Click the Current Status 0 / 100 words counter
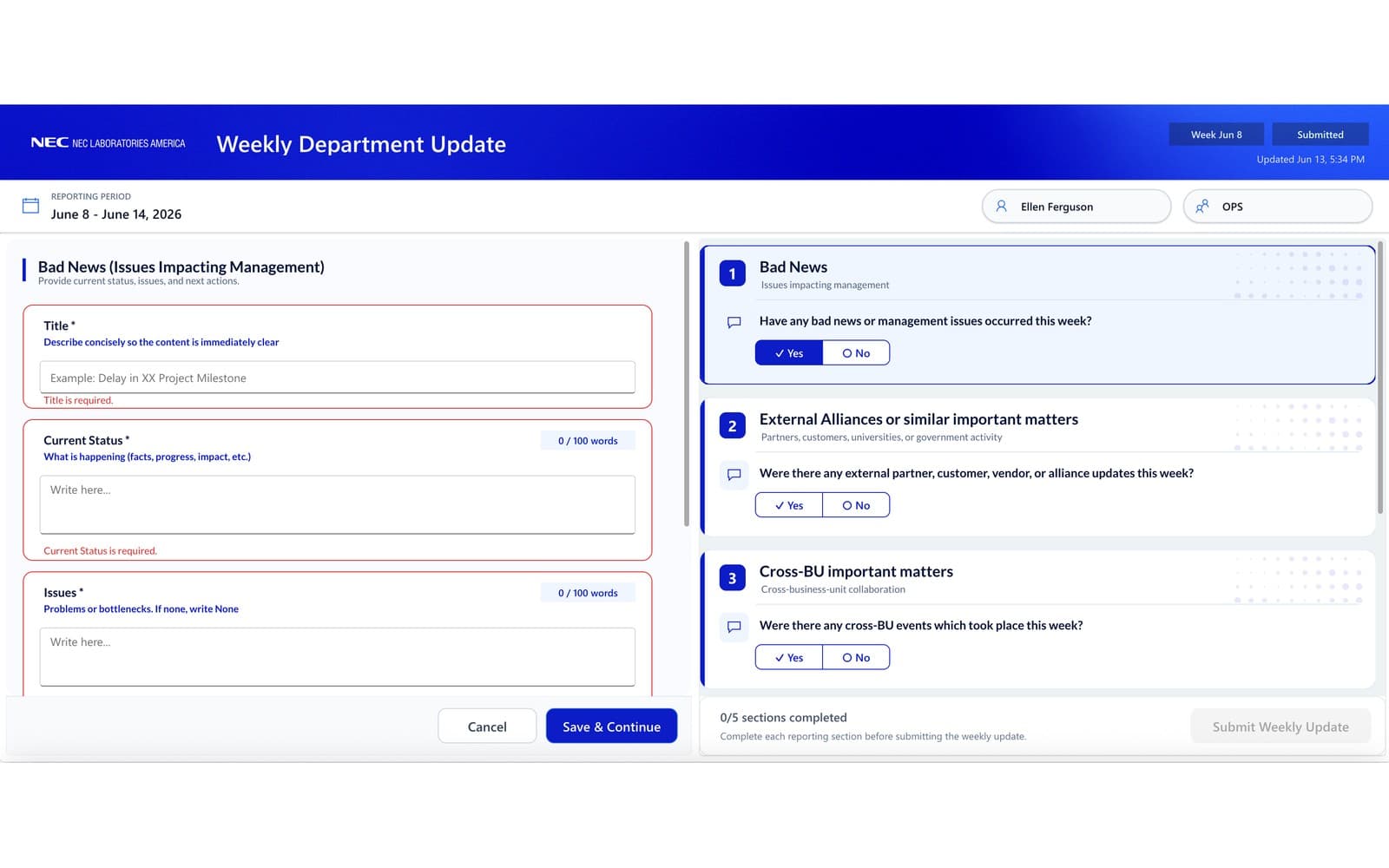The image size is (1389, 868). 588,441
